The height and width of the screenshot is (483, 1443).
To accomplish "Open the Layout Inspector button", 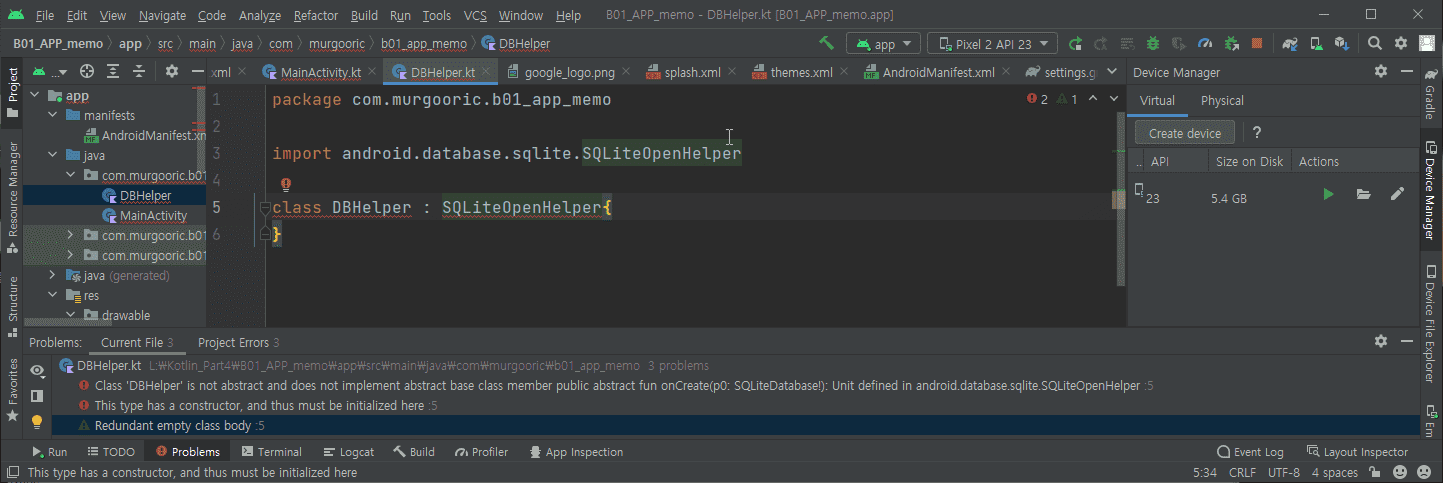I will tap(1355, 452).
